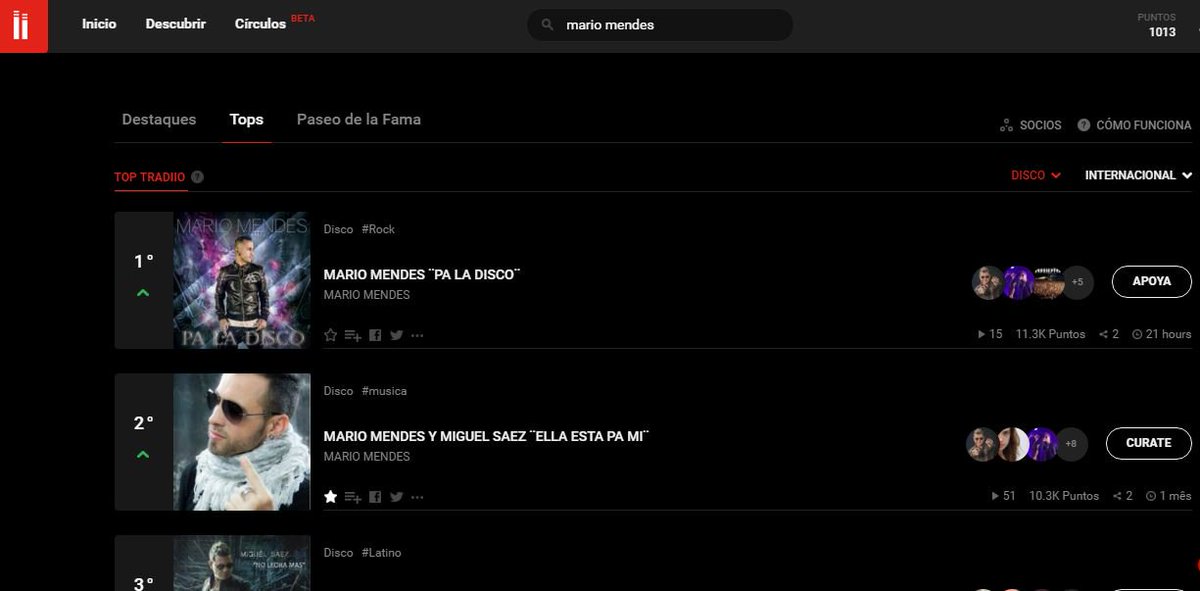Click CURATE button for ELLA ESTA PA MI
1200x591 pixels.
(1149, 443)
